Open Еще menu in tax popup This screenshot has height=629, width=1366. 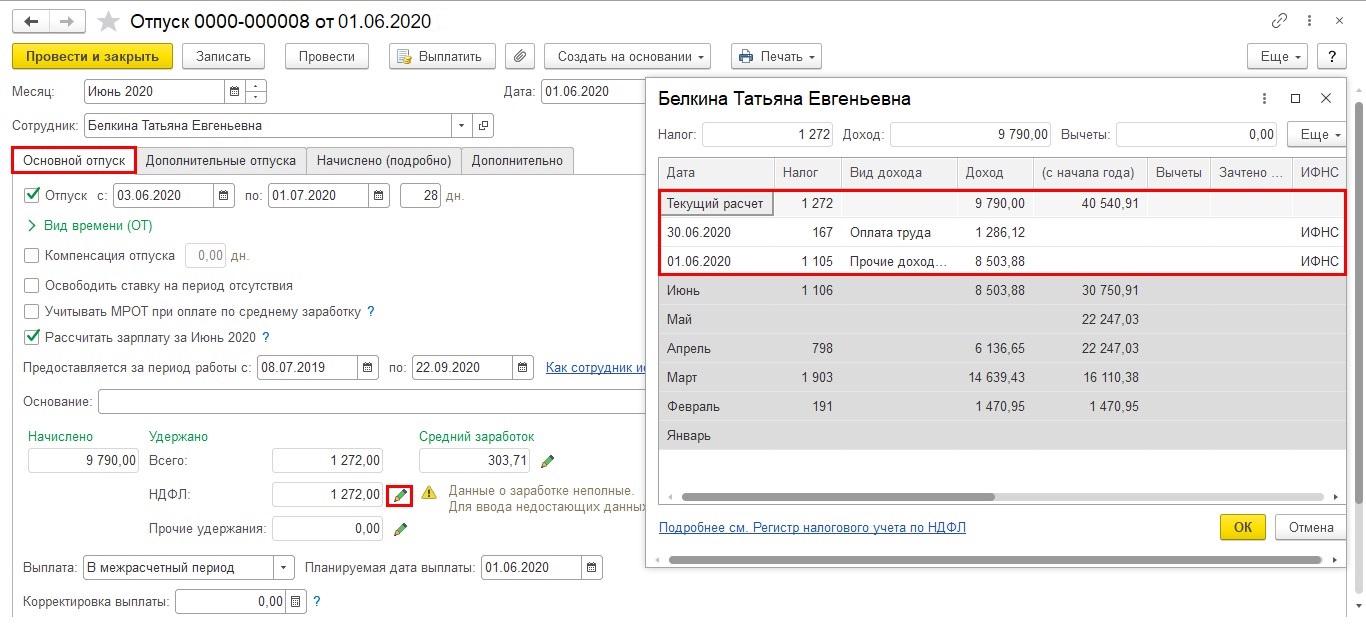(x=1315, y=134)
